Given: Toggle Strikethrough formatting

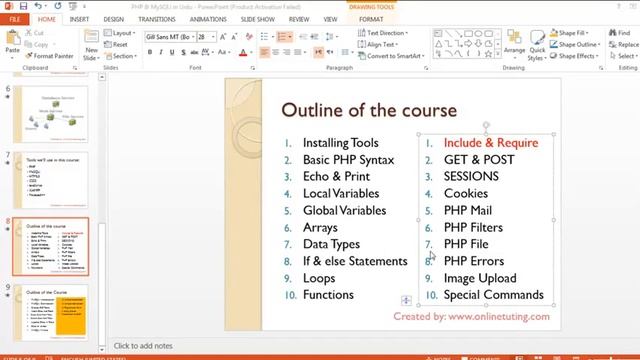Looking at the screenshot, I should [x=194, y=52].
